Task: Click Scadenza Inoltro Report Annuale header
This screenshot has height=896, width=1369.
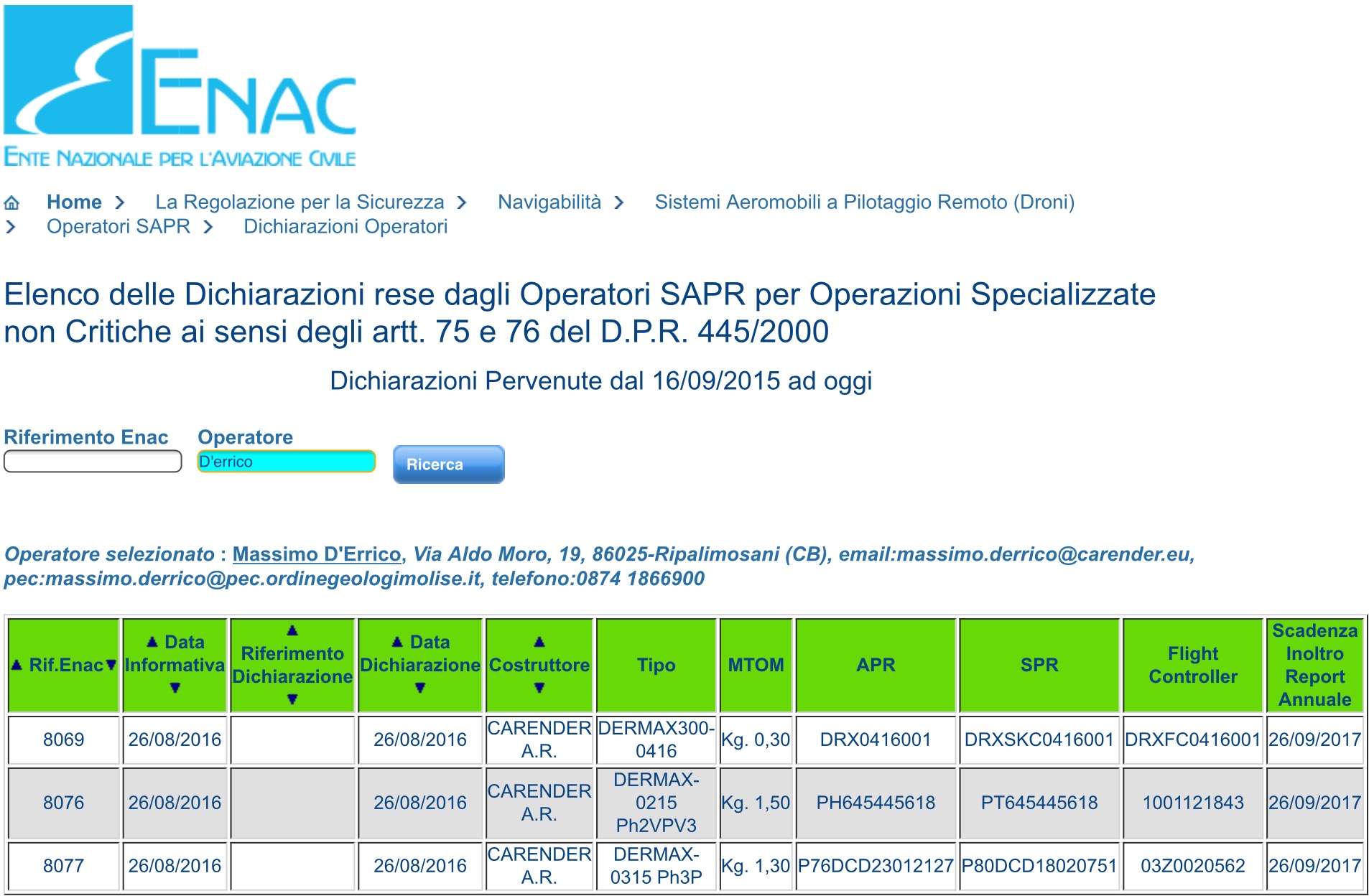Action: pos(1315,665)
